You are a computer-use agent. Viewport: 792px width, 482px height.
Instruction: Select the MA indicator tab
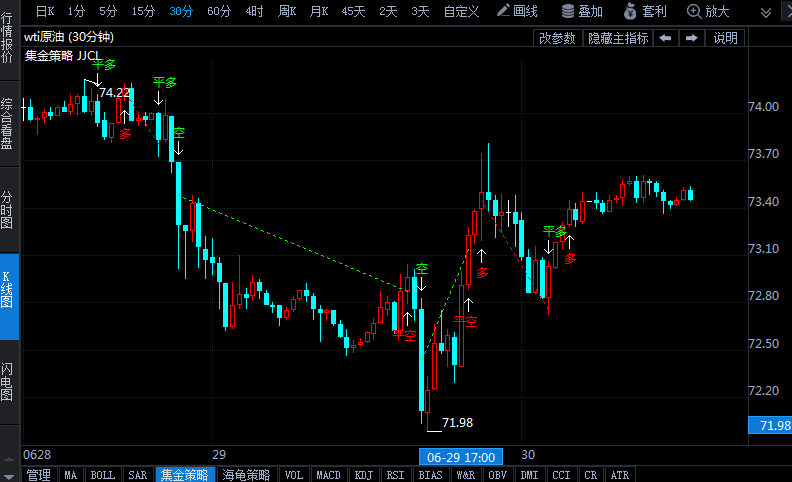click(x=71, y=475)
